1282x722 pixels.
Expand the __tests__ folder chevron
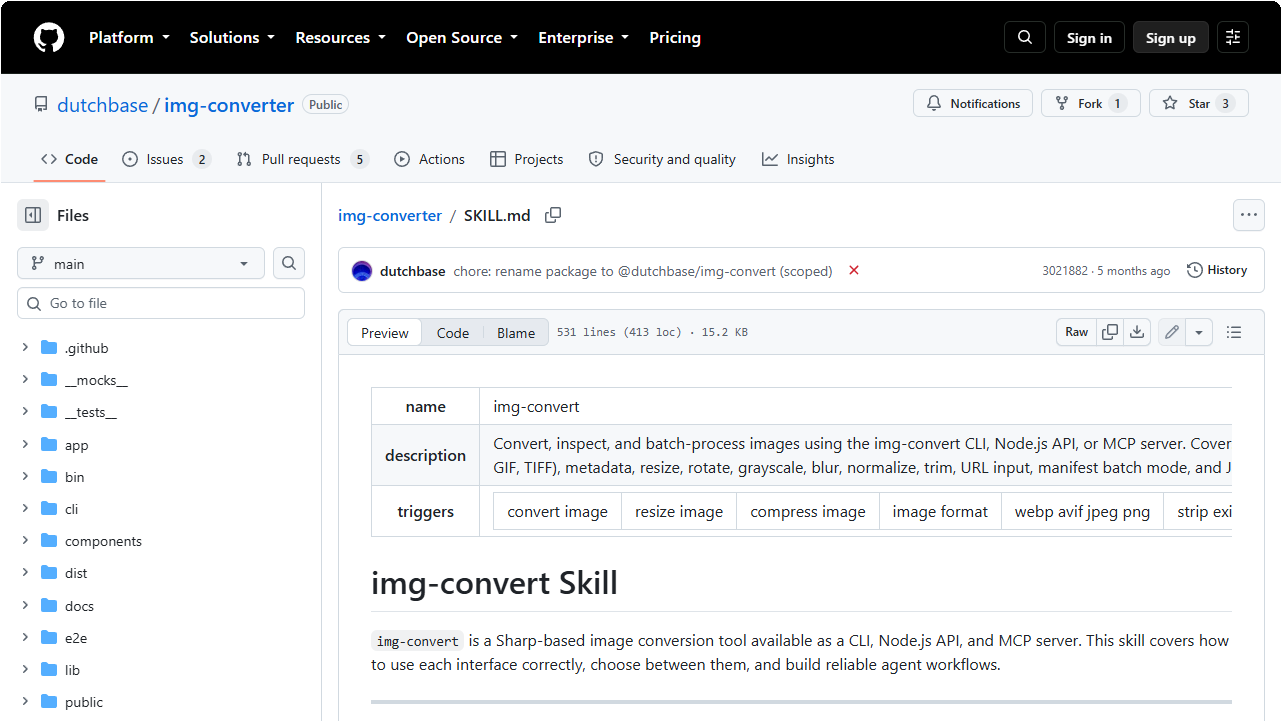click(x=25, y=412)
